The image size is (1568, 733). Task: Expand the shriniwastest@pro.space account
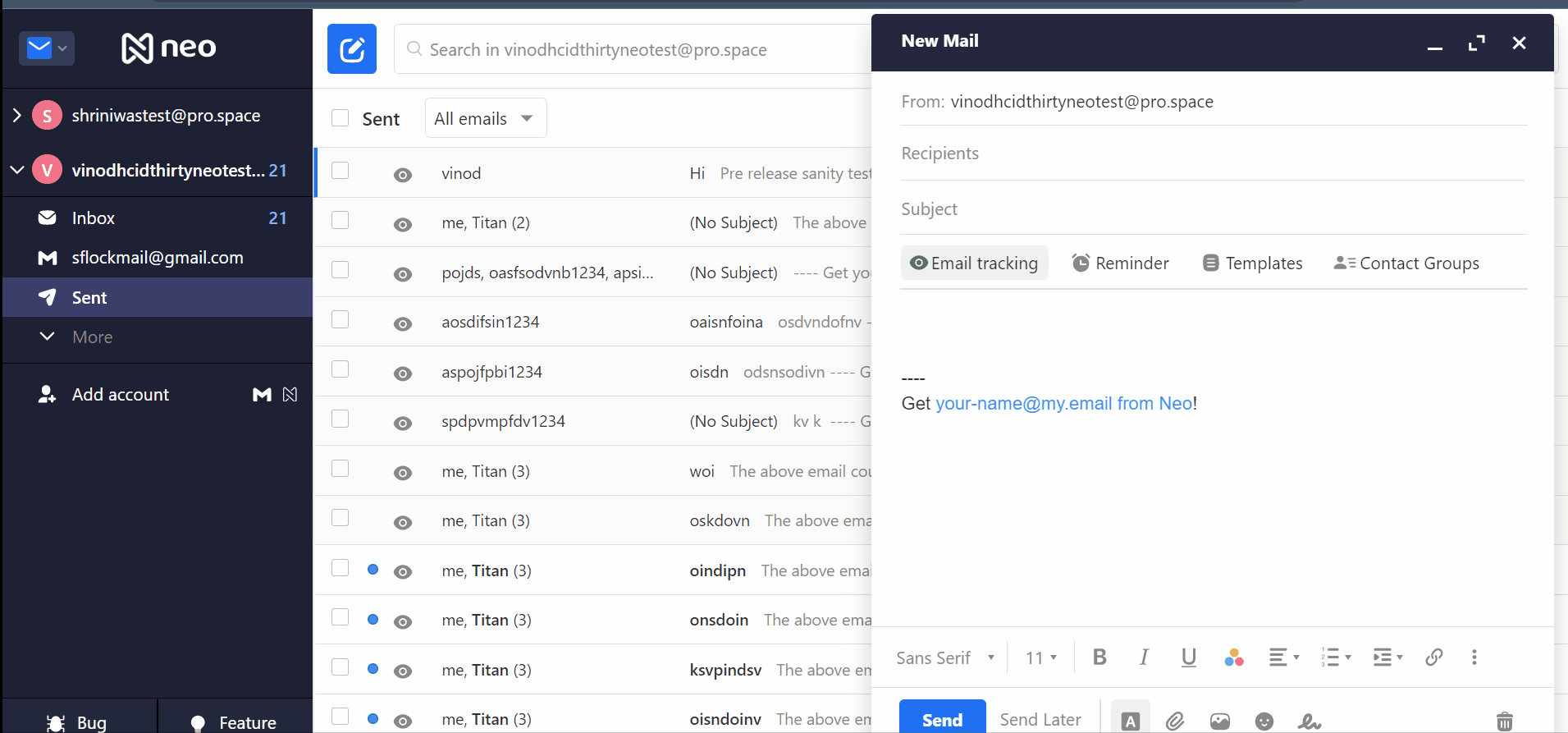click(x=16, y=116)
